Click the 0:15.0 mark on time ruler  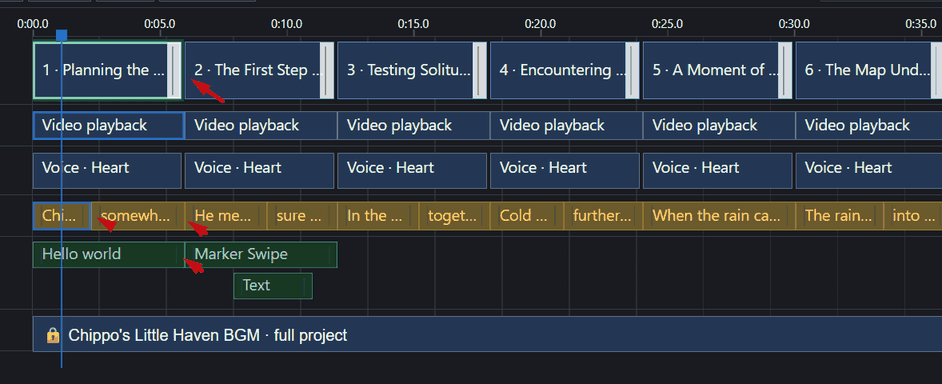(x=413, y=24)
